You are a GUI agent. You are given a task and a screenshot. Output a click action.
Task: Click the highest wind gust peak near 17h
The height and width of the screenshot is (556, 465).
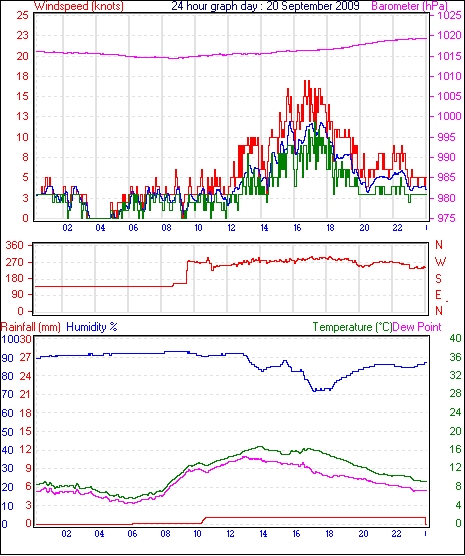pos(307,81)
